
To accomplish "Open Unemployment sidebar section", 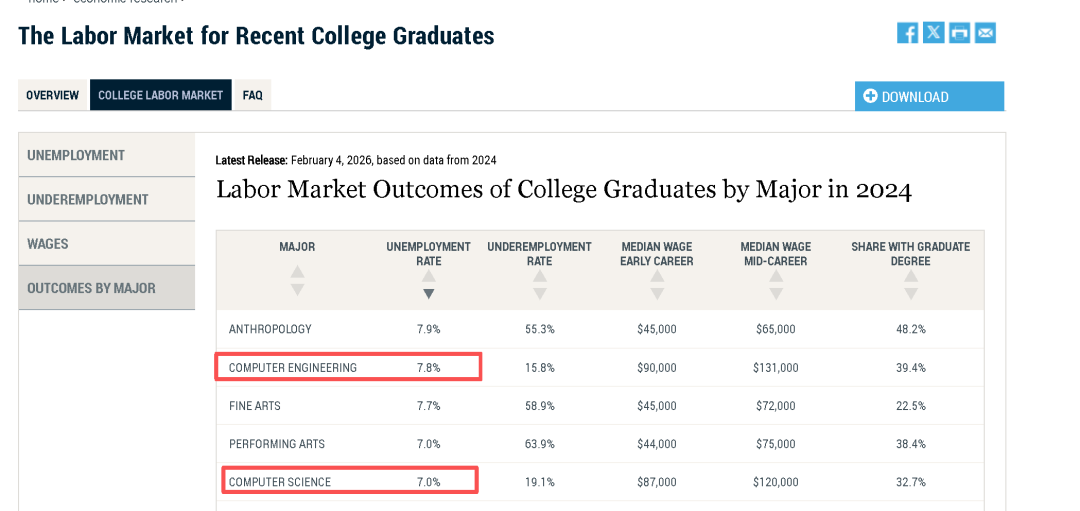I will click(107, 155).
